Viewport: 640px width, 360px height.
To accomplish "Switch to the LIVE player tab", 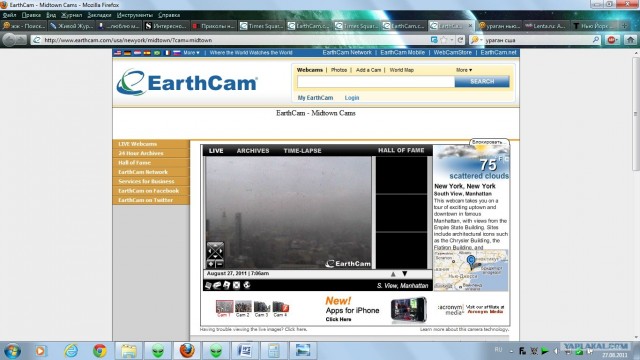I will (216, 151).
